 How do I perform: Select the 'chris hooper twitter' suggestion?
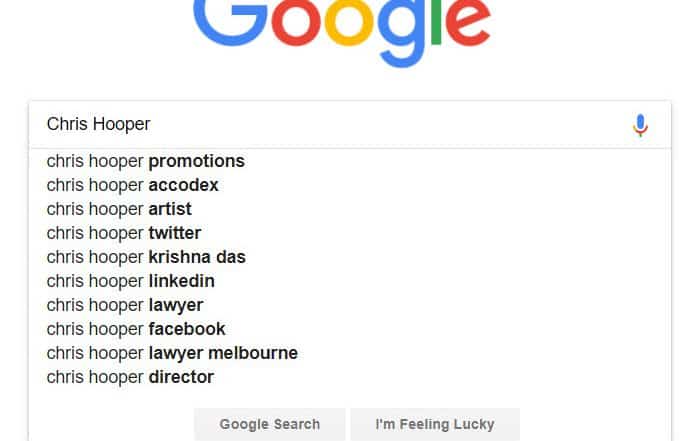(x=124, y=233)
